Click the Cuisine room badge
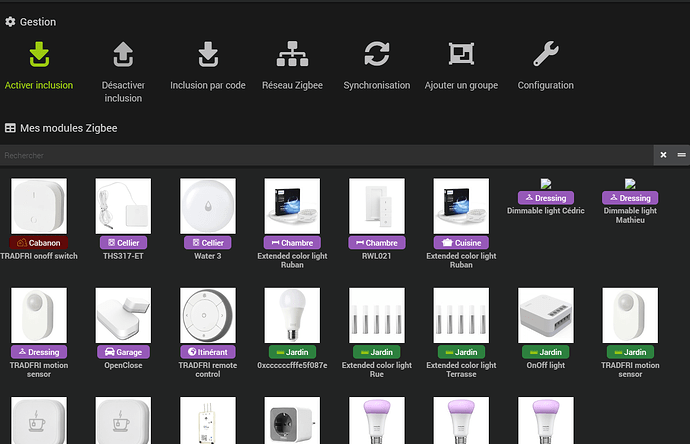The width and height of the screenshot is (690, 444). [x=461, y=243]
